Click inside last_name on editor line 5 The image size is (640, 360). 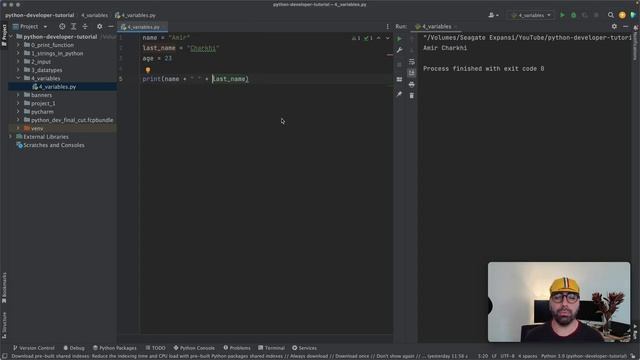(229, 79)
